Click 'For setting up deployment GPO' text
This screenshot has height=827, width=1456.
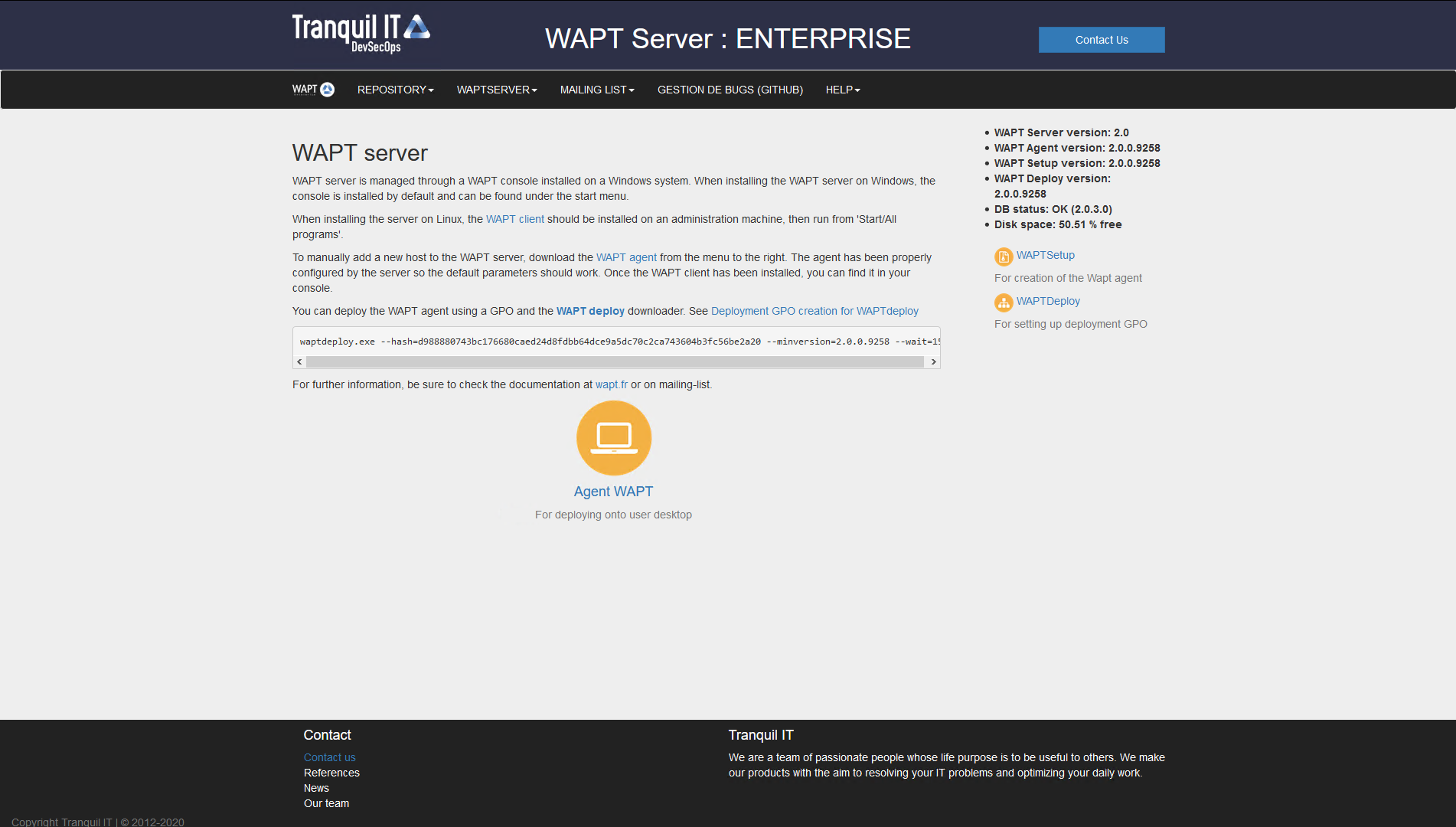(x=1071, y=324)
